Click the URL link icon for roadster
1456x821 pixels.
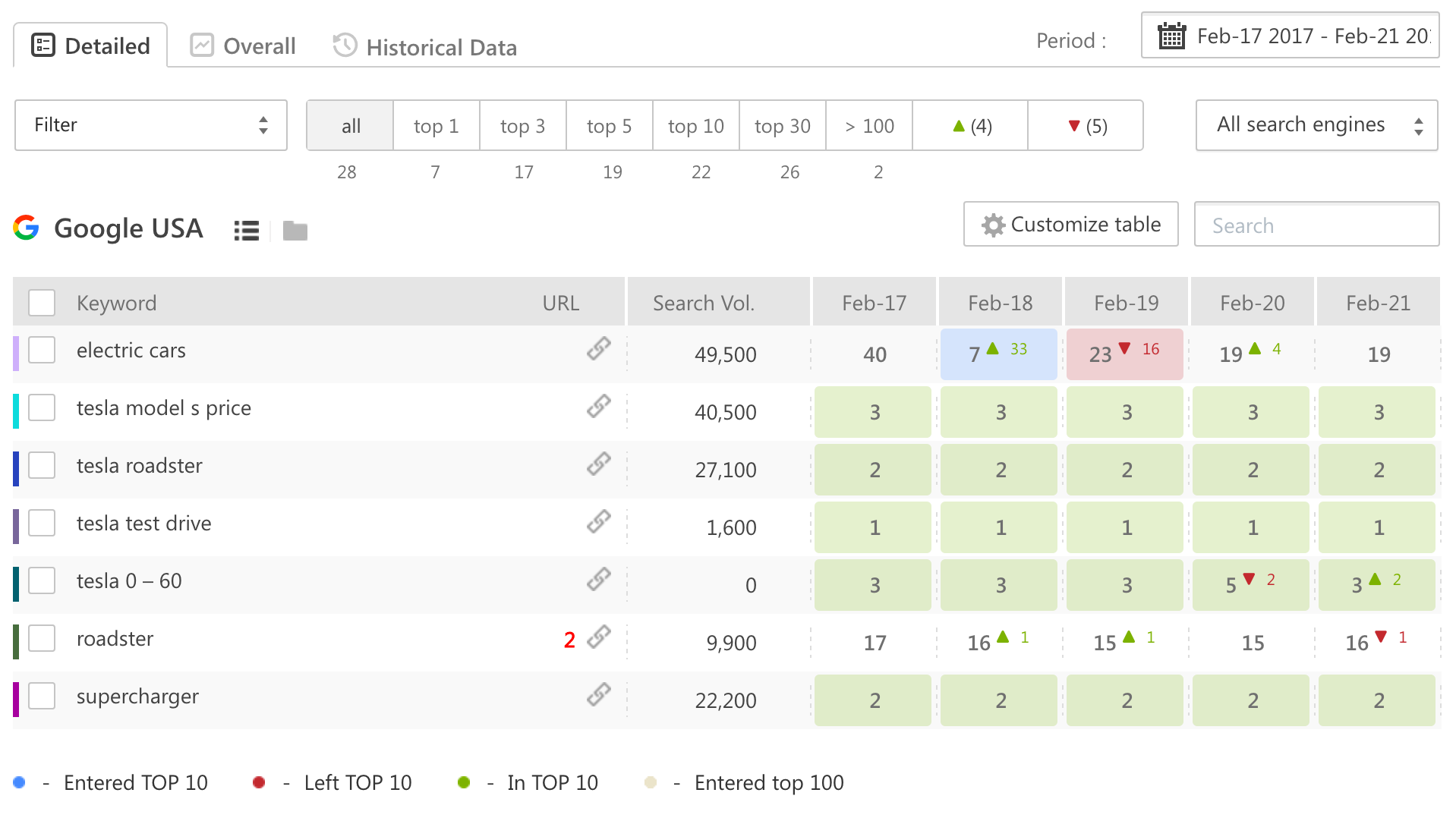(599, 637)
